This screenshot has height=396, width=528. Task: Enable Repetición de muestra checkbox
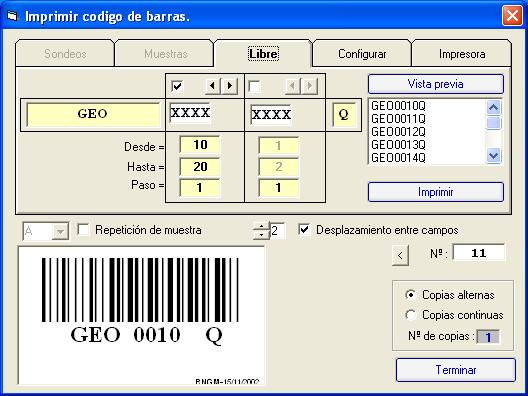click(x=83, y=230)
